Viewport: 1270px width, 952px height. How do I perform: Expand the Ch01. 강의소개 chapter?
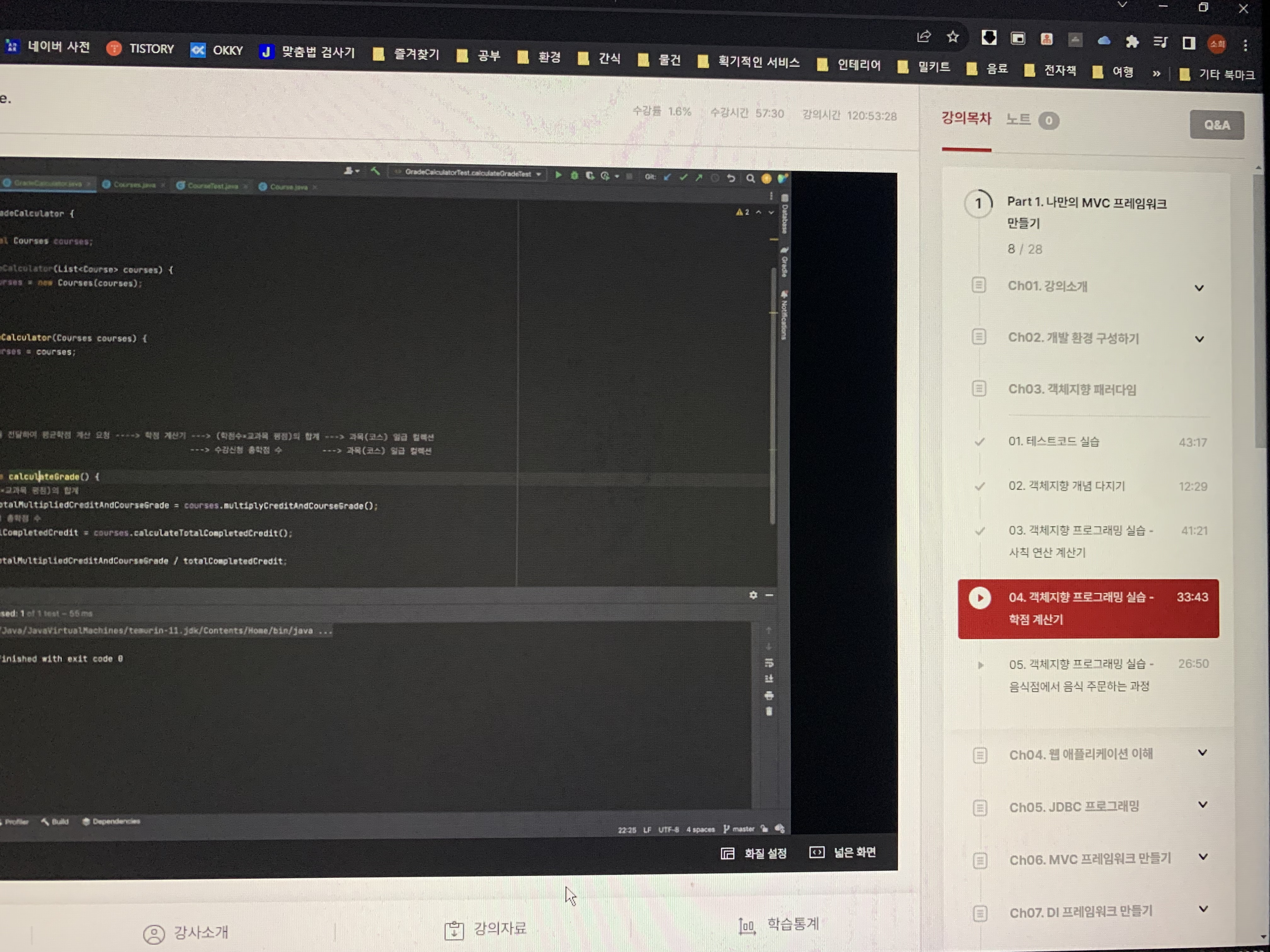pos(1199,287)
